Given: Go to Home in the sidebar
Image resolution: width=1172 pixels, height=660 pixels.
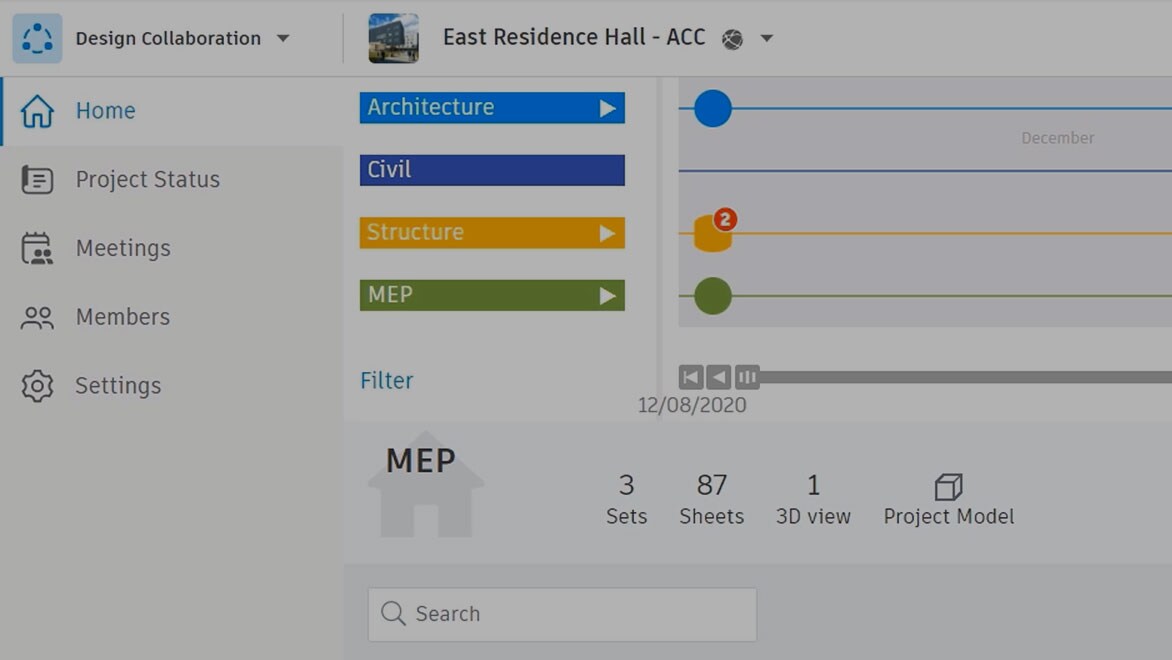Looking at the screenshot, I should tap(105, 110).
